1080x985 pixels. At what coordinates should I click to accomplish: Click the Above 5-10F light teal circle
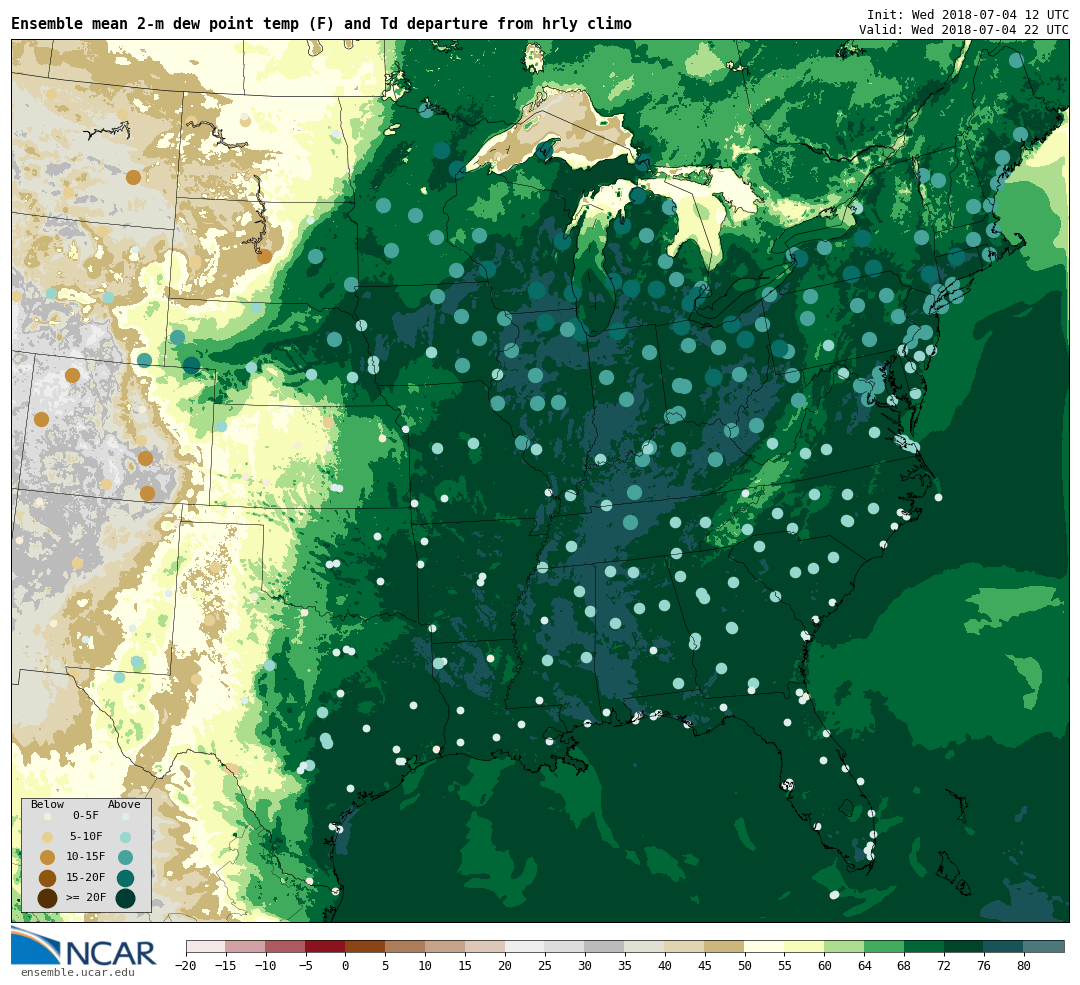click(125, 837)
